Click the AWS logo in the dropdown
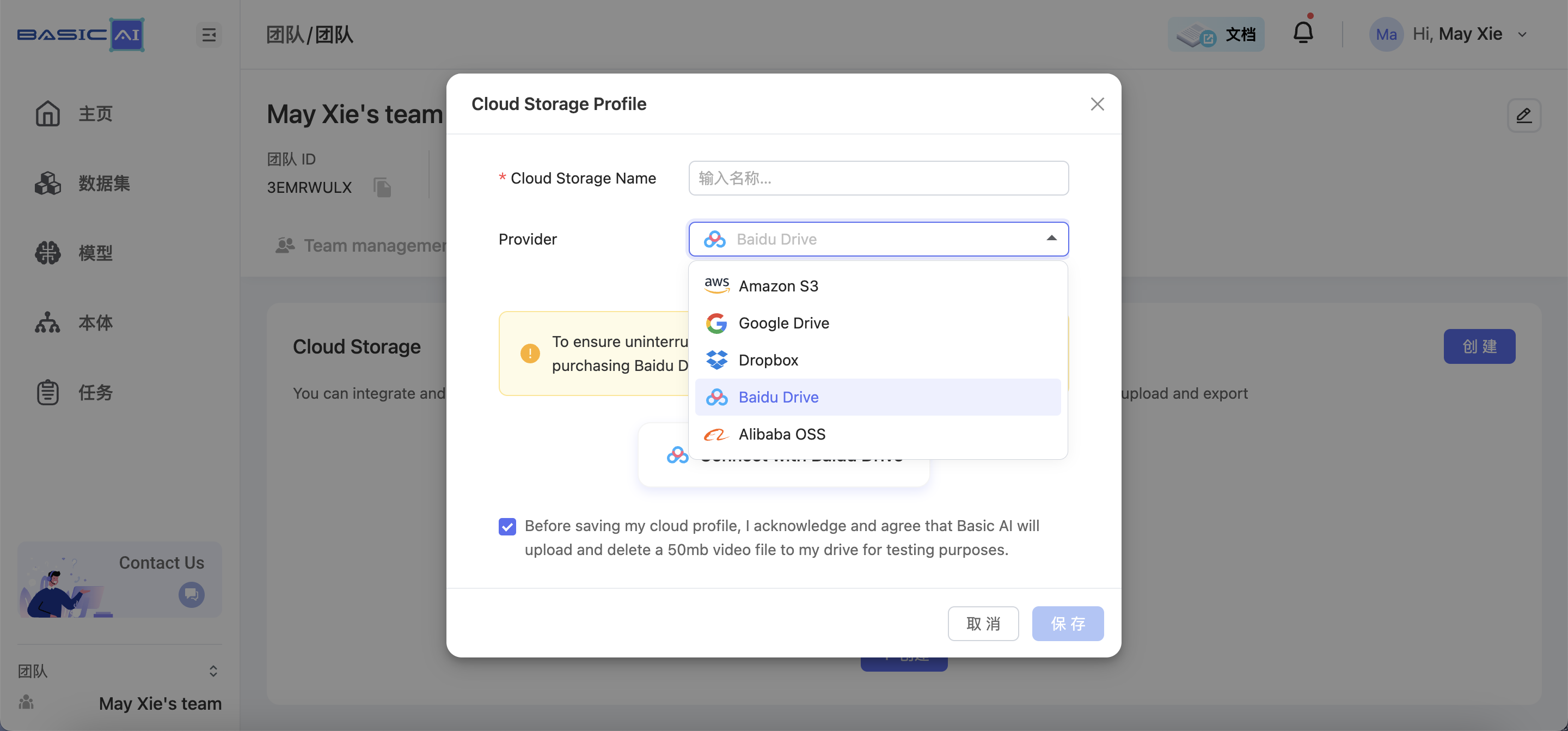The width and height of the screenshot is (1568, 731). pos(716,285)
